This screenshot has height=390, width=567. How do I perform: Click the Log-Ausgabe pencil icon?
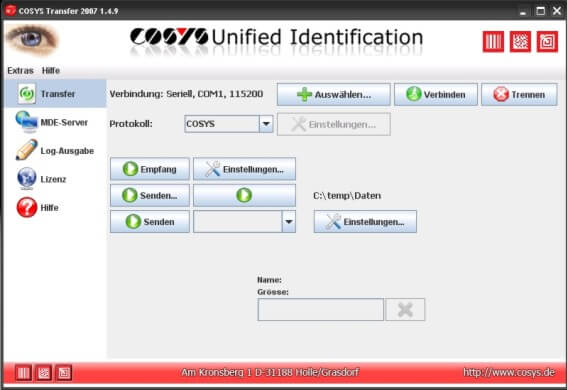(x=26, y=150)
